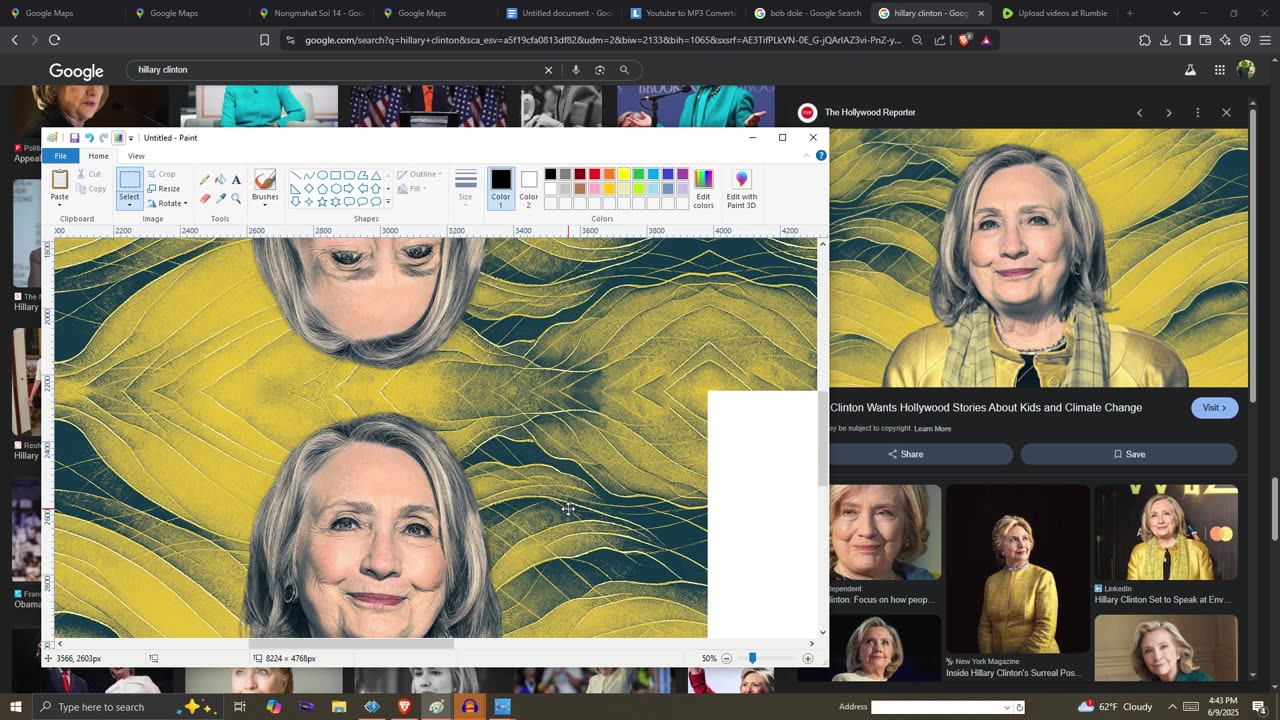Select the Pencil tool in Paint
This screenshot has height=720, width=1280.
tap(205, 180)
